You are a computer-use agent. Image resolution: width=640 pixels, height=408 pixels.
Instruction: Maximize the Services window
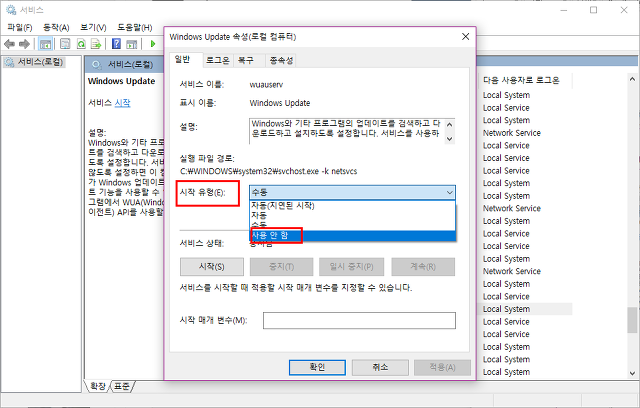(x=594, y=10)
